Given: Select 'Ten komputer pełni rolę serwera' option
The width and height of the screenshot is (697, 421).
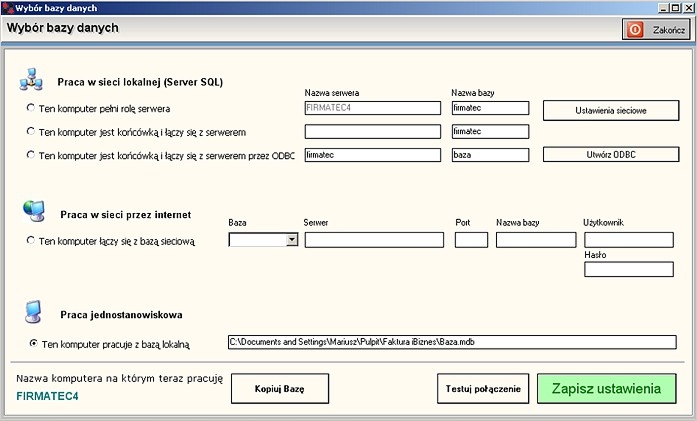Looking at the screenshot, I should click(31, 107).
